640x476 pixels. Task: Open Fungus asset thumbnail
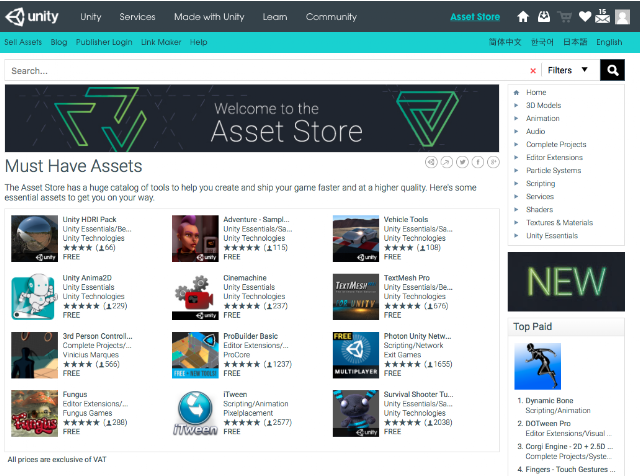34,414
